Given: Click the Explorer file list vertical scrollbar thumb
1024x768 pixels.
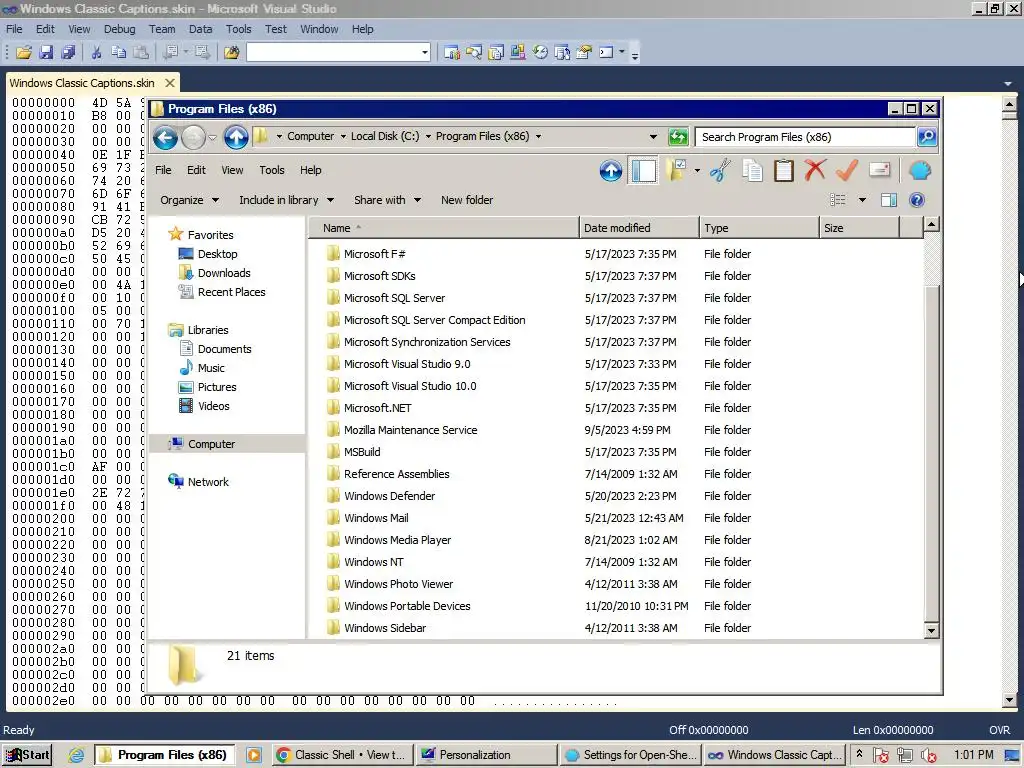Looking at the screenshot, I should (x=932, y=452).
